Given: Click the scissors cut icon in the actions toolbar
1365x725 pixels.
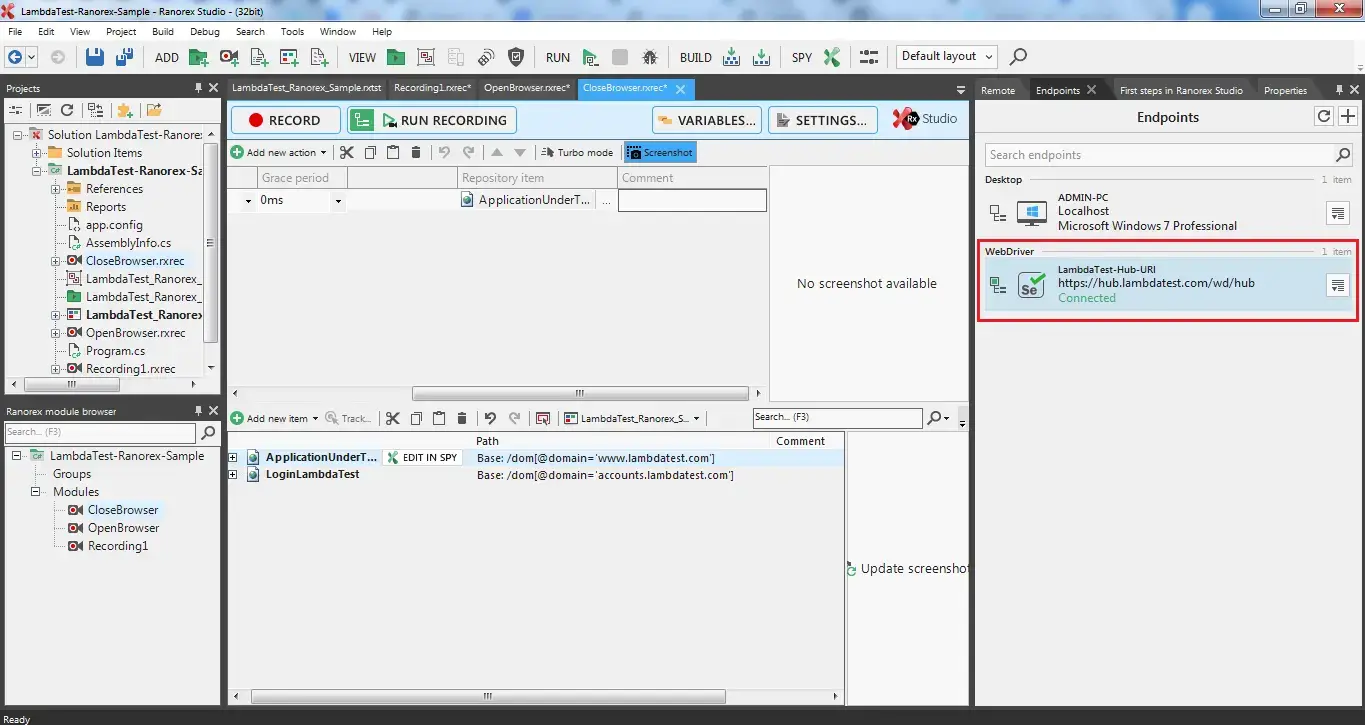Looking at the screenshot, I should (x=346, y=153).
